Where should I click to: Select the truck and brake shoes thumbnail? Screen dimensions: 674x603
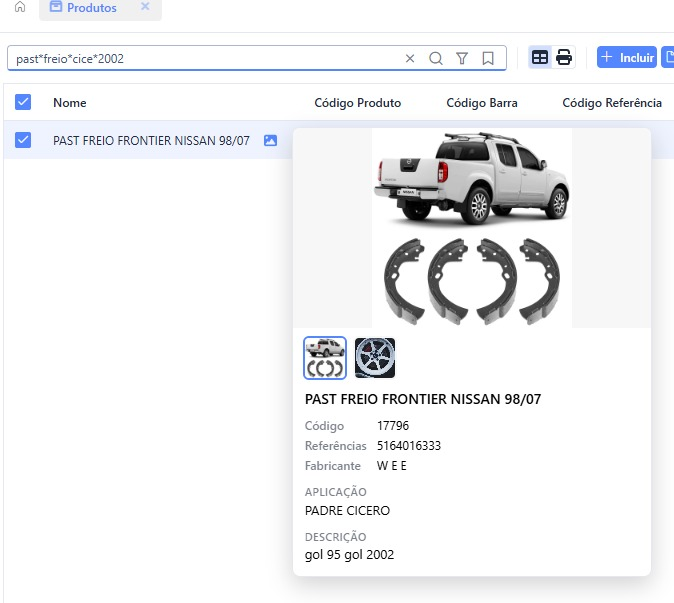tap(325, 358)
